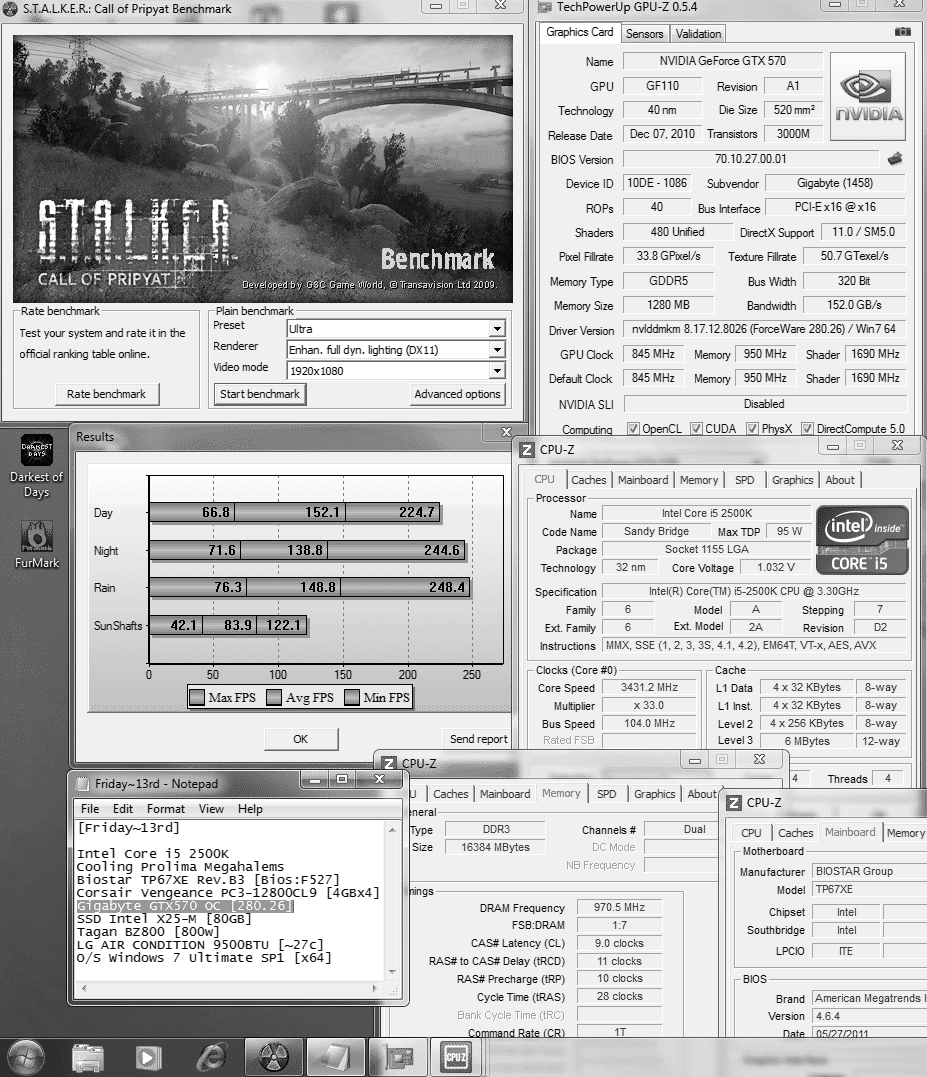Toggle the CUDA checkbox in GPU-Z
The height and width of the screenshot is (1077, 927).
696,429
